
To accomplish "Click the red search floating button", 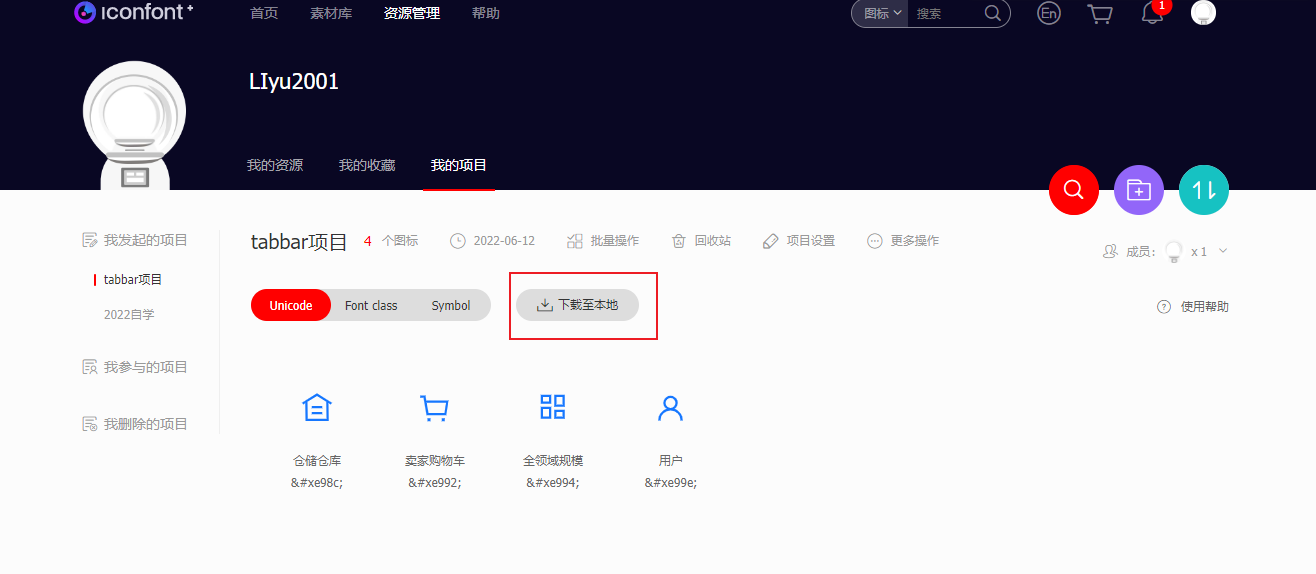I will pyautogui.click(x=1073, y=190).
